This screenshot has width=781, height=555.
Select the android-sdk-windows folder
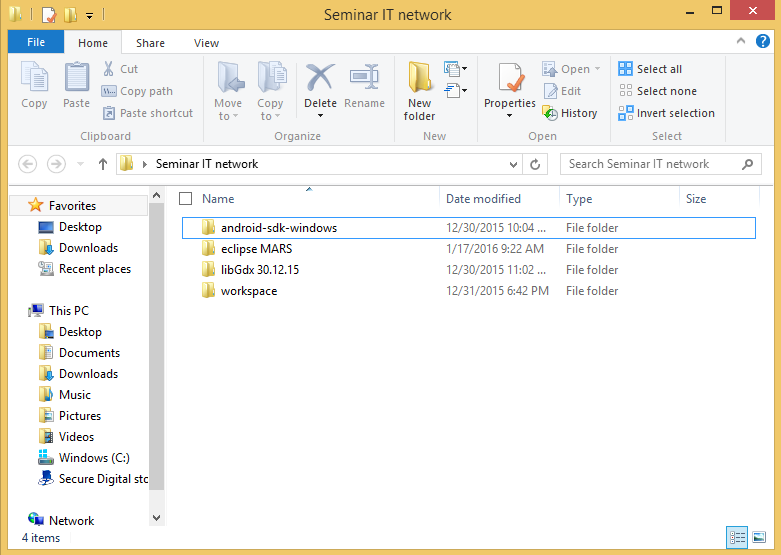click(x=469, y=228)
